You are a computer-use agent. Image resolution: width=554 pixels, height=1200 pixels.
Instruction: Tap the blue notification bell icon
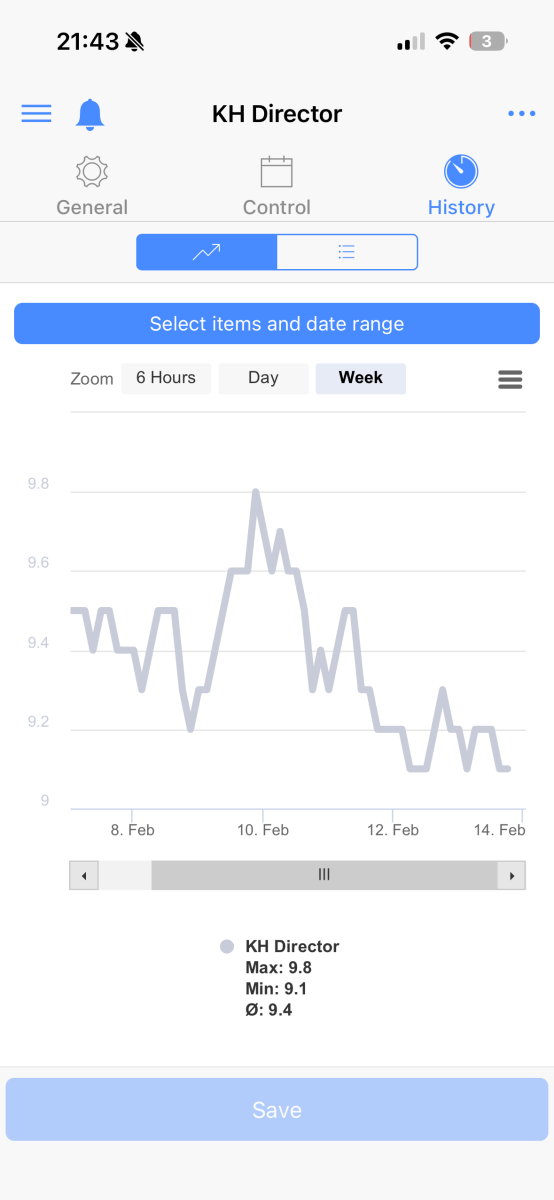coord(90,114)
